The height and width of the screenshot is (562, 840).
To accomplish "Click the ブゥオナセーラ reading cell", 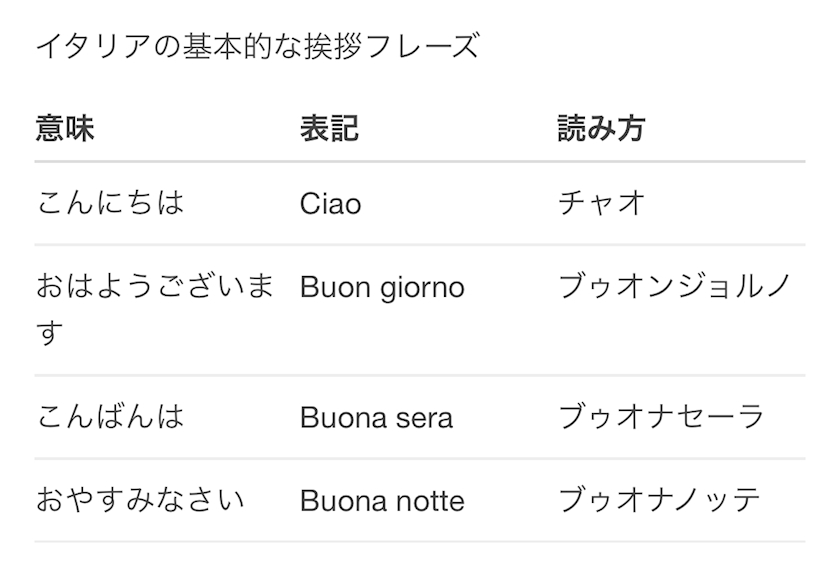I will point(661,416).
